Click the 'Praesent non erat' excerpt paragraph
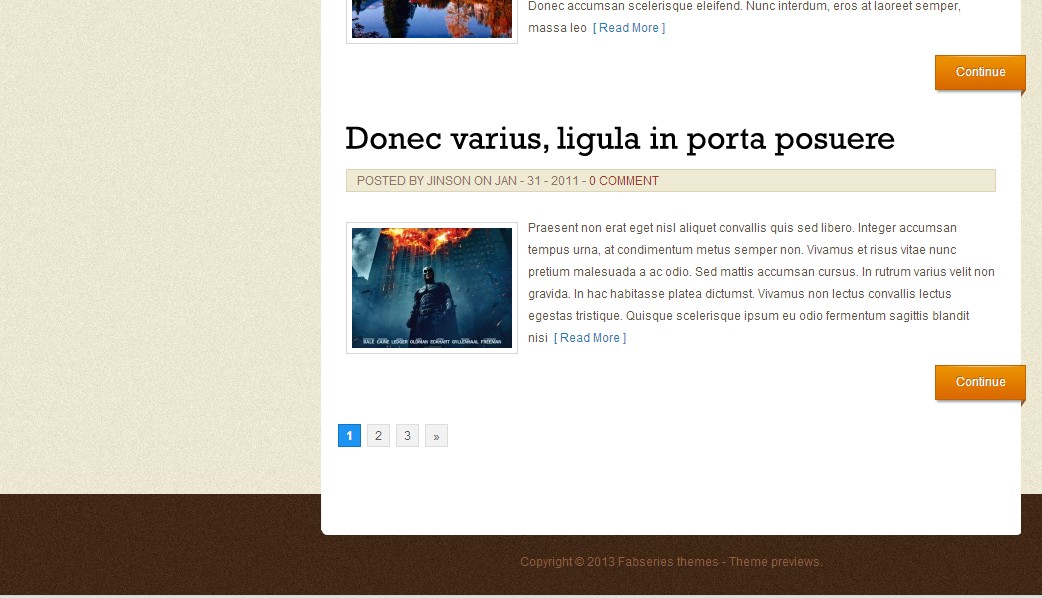 click(x=760, y=272)
